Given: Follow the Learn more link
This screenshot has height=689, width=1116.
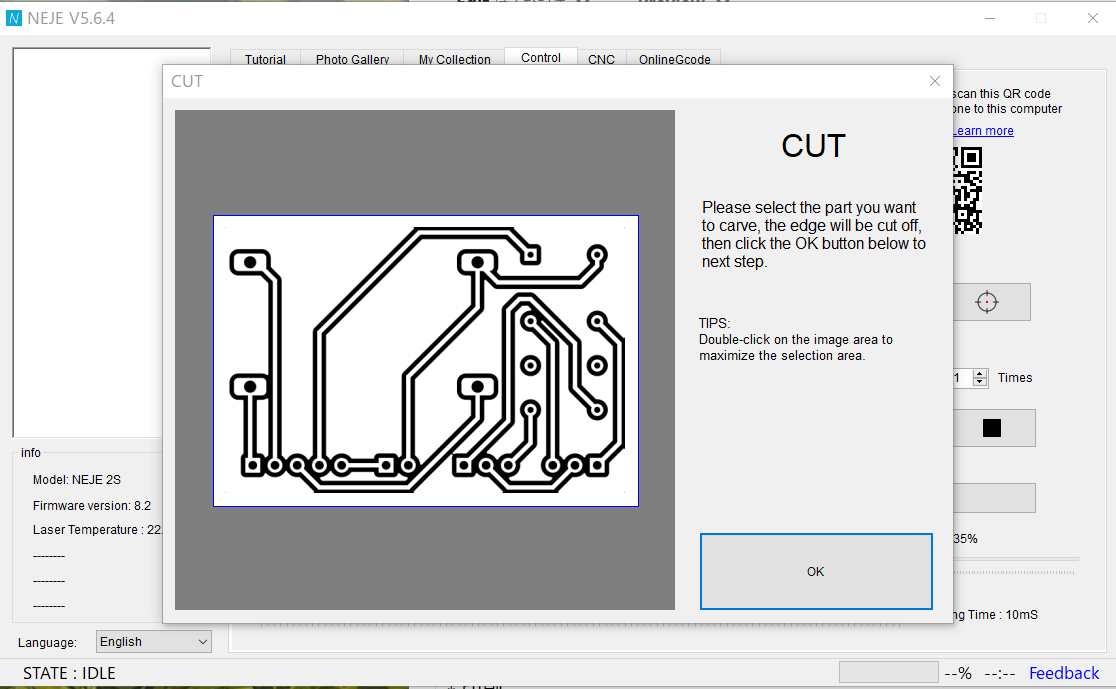Looking at the screenshot, I should (984, 131).
